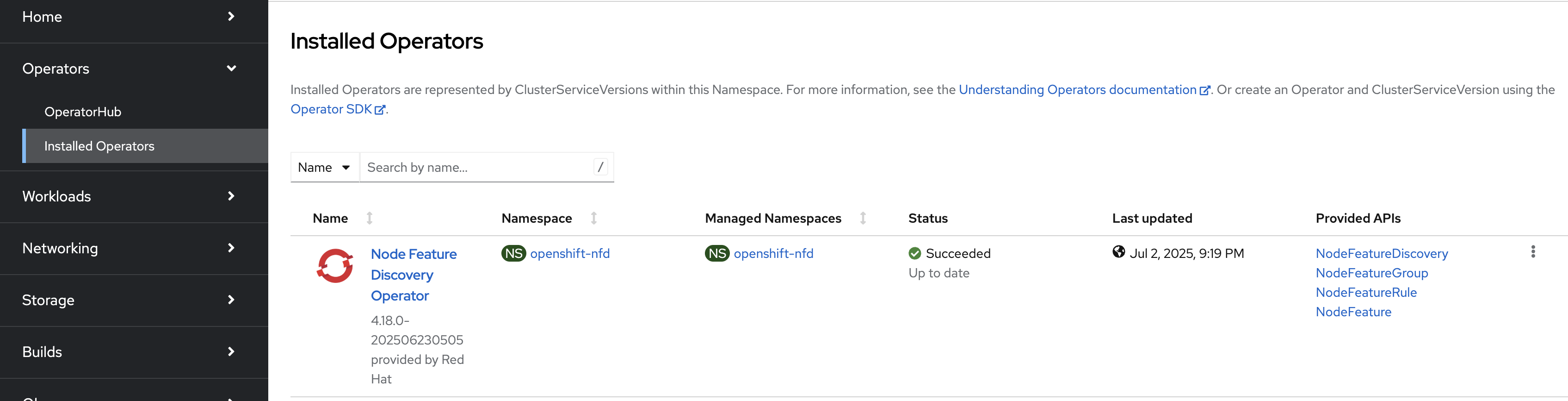Click the NS badge in Namespace column

[513, 254]
